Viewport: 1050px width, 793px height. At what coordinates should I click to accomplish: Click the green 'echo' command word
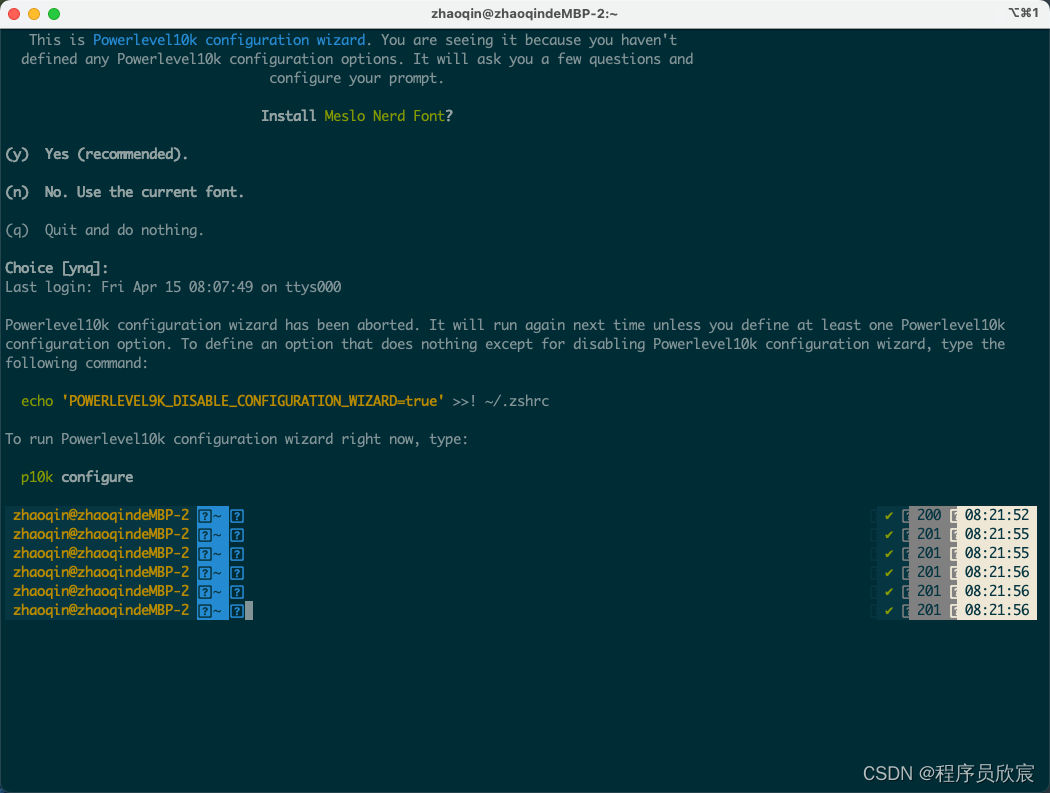[x=37, y=401]
